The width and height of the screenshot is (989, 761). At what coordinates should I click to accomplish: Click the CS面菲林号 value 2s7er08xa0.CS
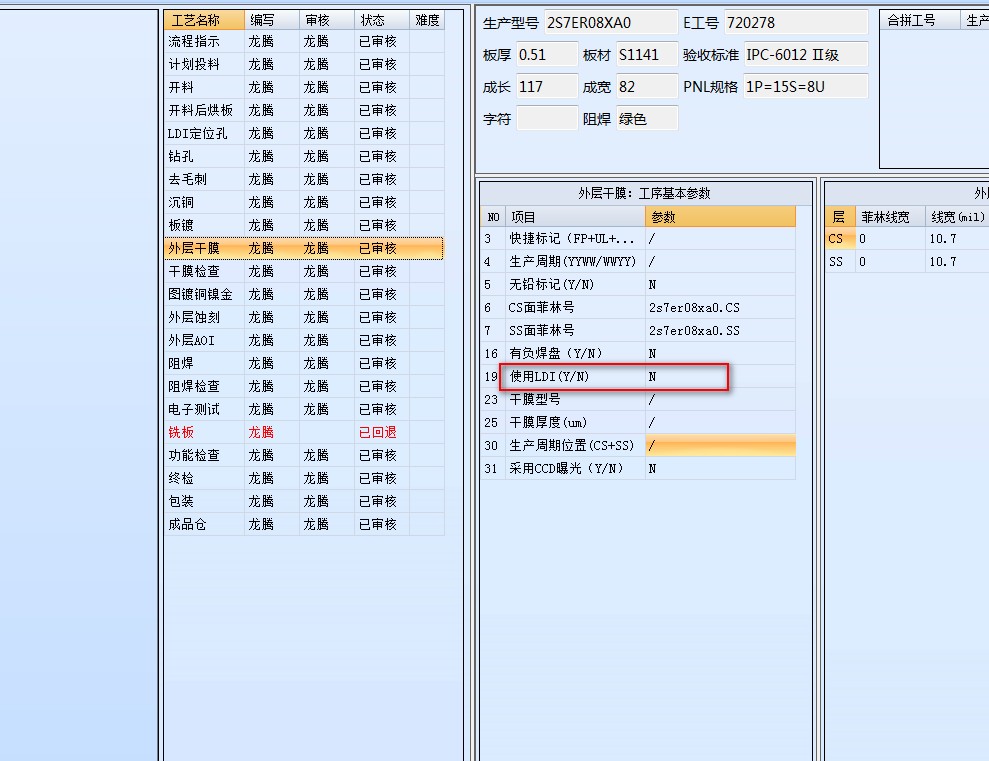[x=720, y=308]
